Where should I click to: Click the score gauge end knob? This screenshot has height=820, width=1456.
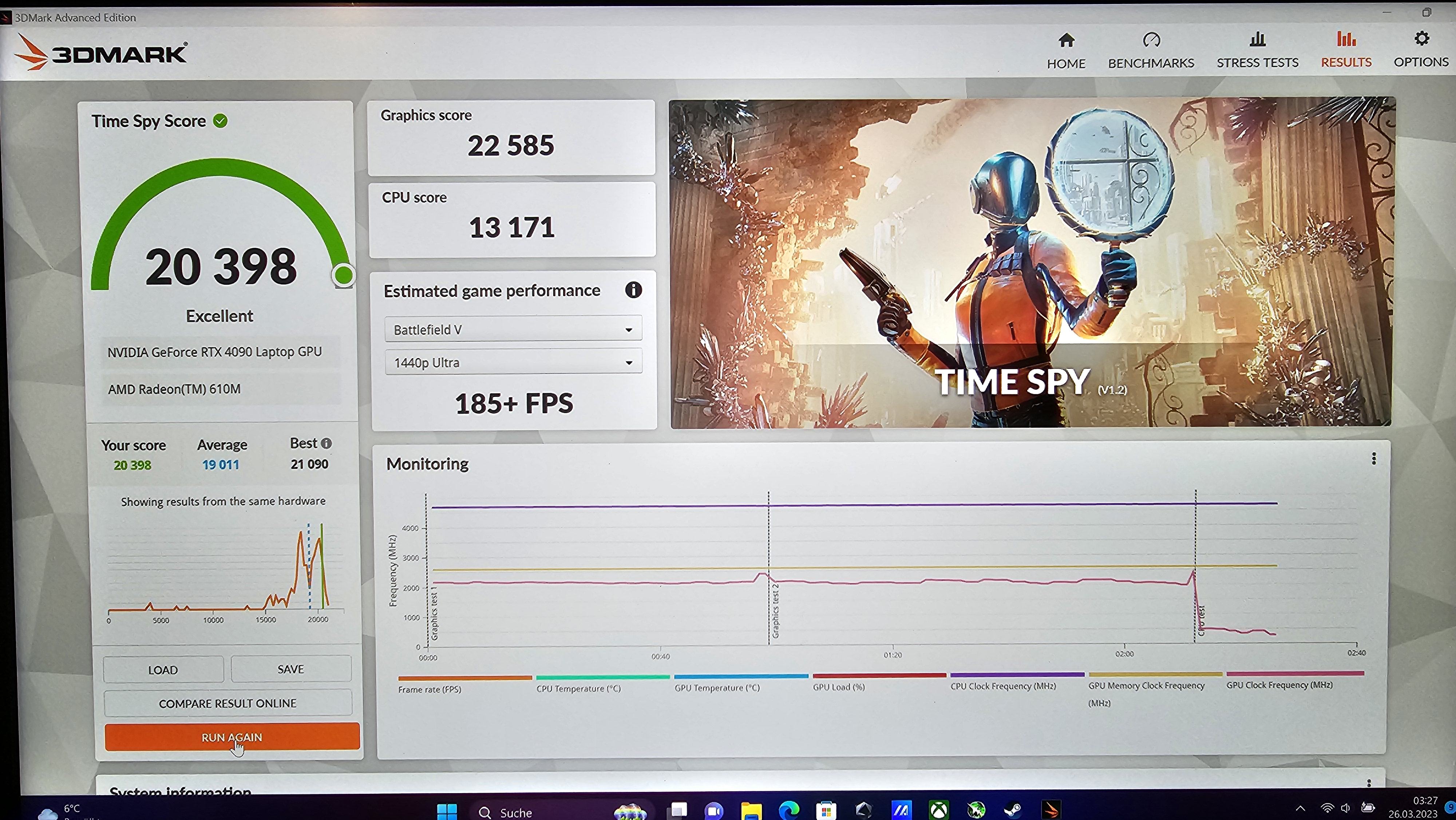tap(343, 275)
